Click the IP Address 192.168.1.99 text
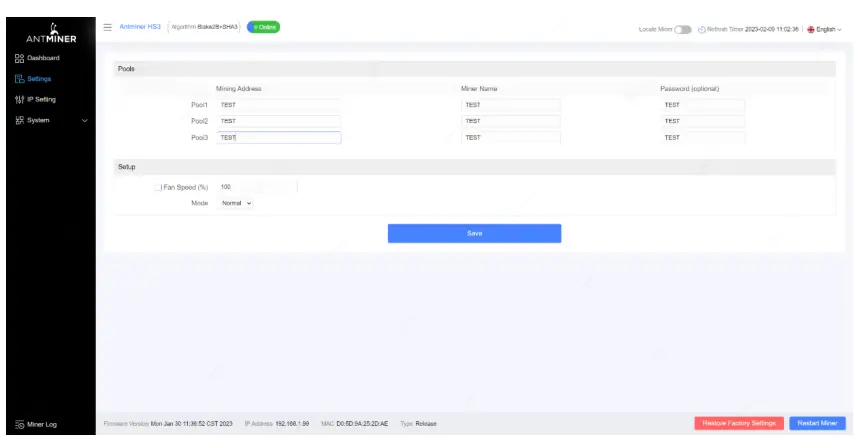Image resolution: width=855 pixels, height=439 pixels. click(276, 424)
